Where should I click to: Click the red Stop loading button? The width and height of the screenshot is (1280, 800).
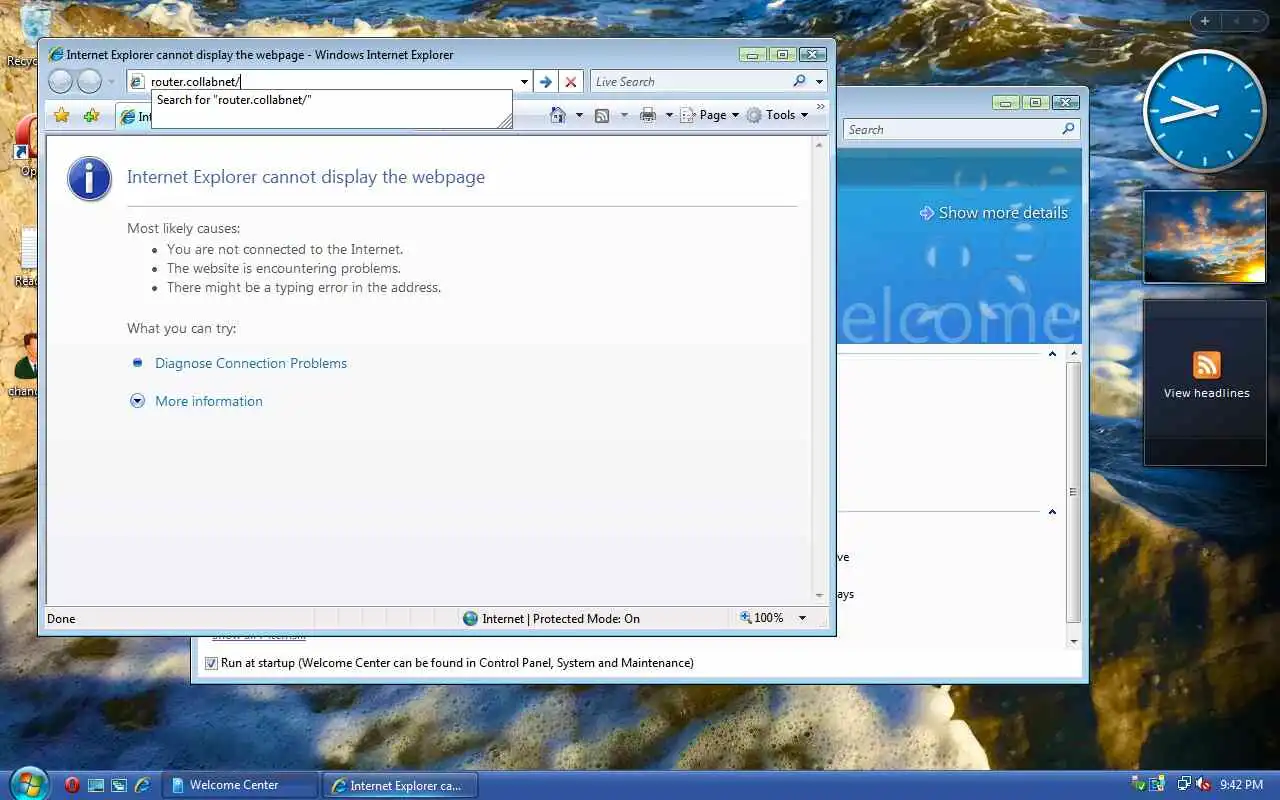571,82
